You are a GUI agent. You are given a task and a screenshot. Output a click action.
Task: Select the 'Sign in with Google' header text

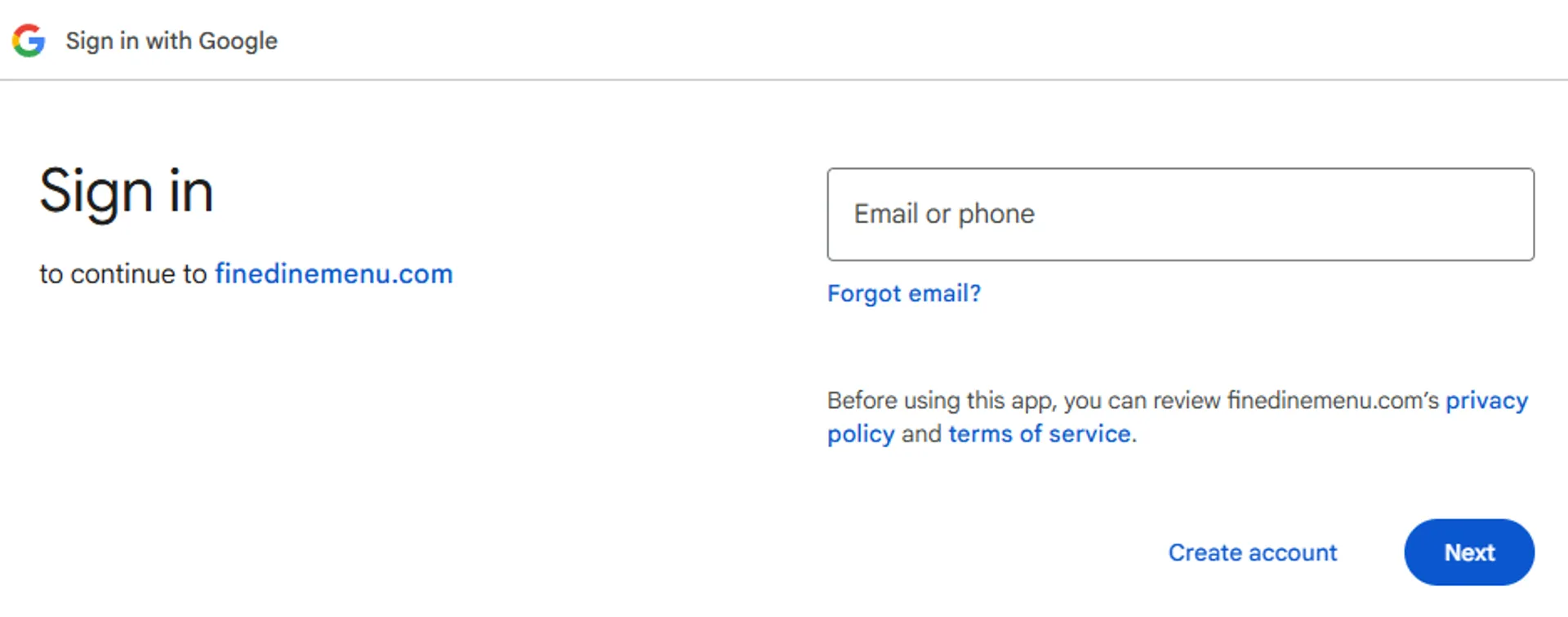tap(171, 41)
